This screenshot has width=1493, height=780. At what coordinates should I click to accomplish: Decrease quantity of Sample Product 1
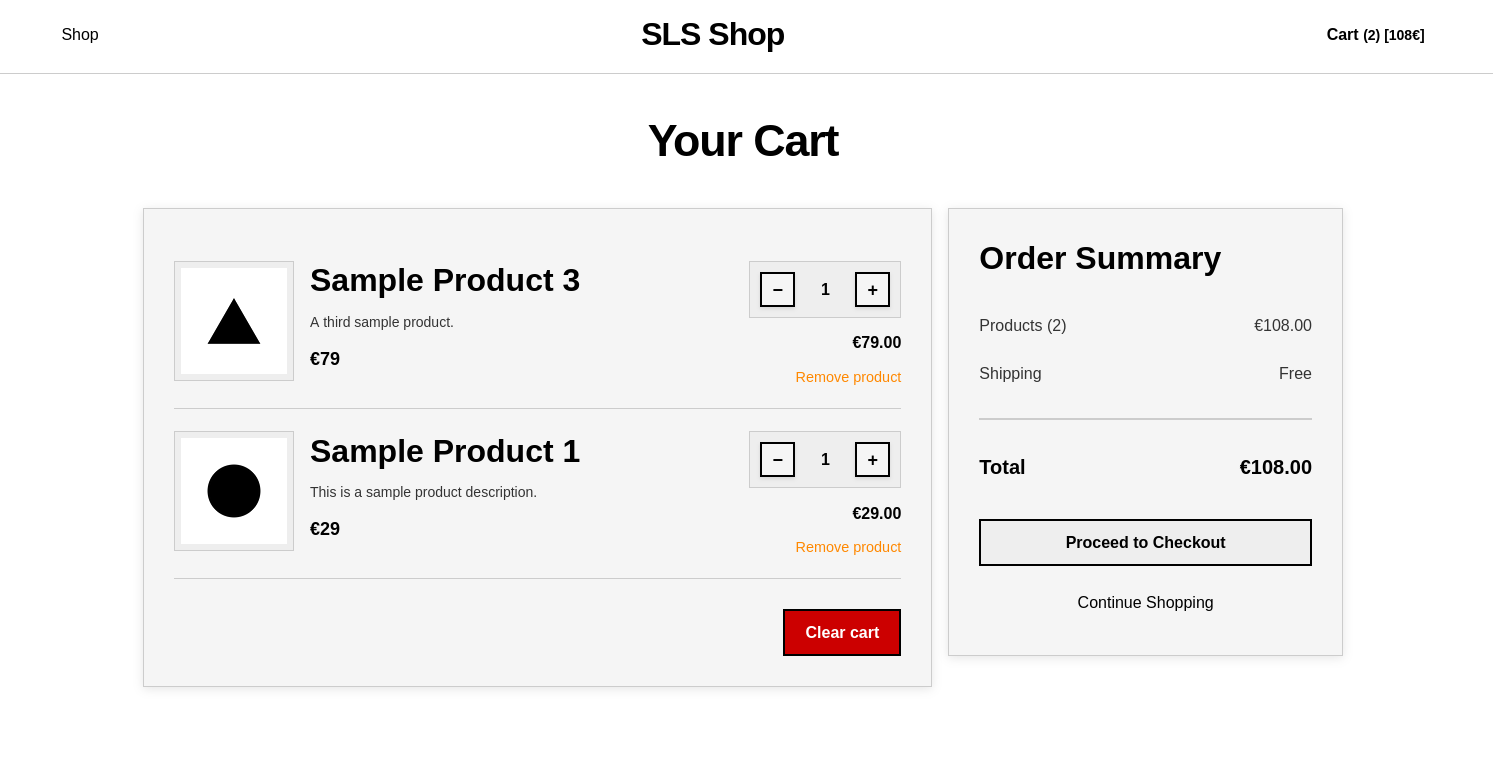click(777, 459)
